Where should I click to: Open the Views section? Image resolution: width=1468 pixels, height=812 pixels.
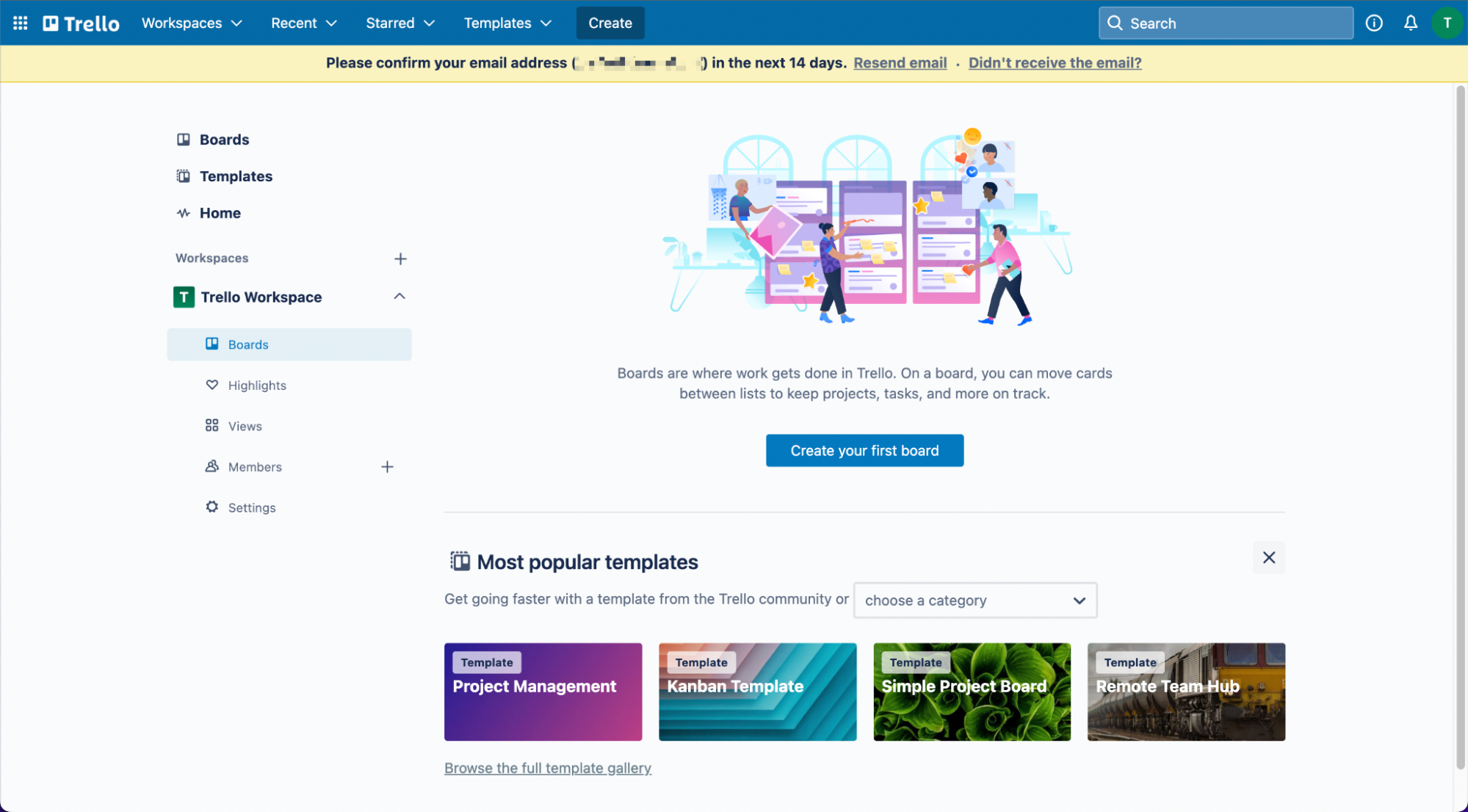(245, 426)
